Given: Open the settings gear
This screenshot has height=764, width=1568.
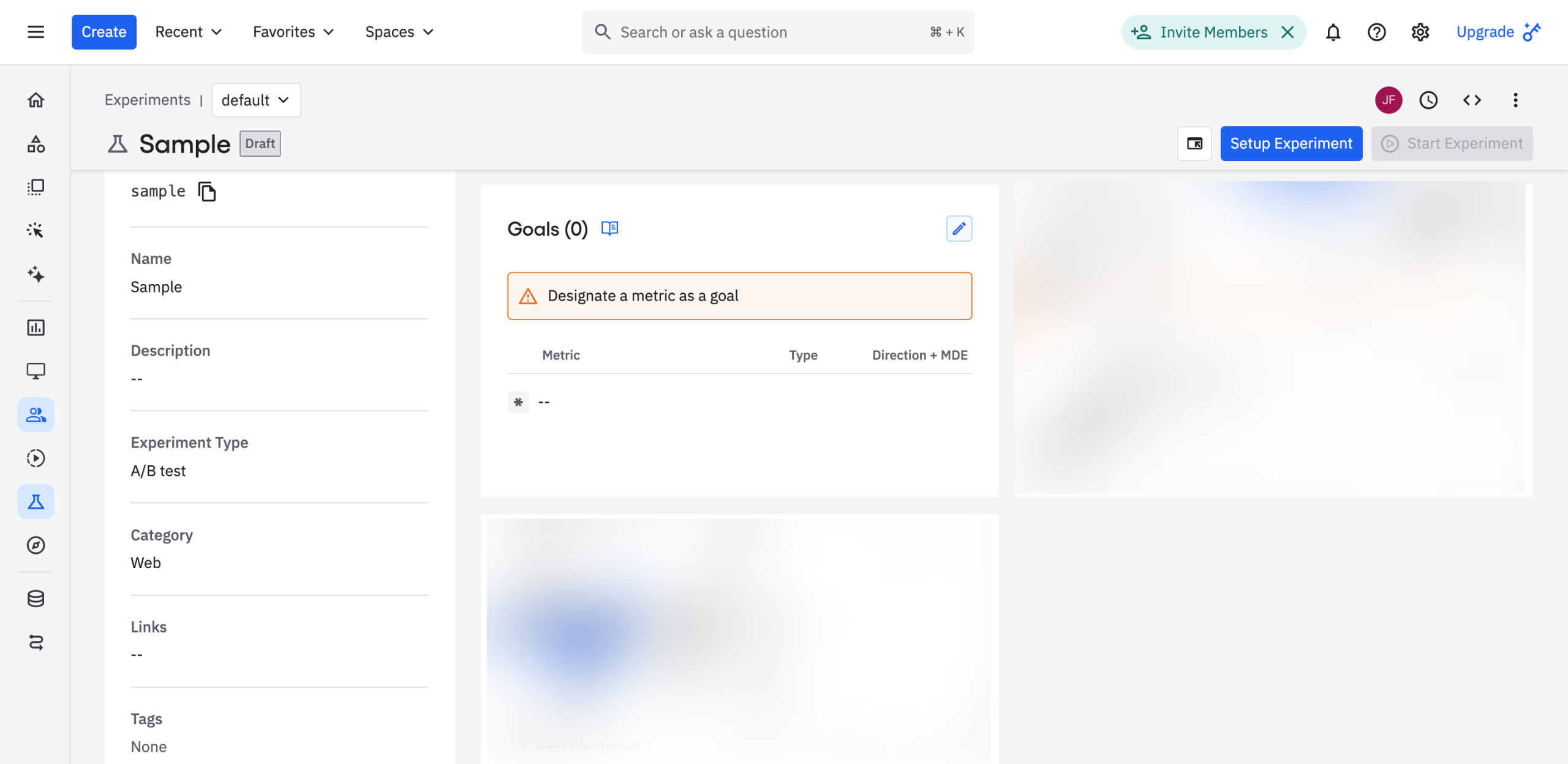Looking at the screenshot, I should [x=1420, y=32].
